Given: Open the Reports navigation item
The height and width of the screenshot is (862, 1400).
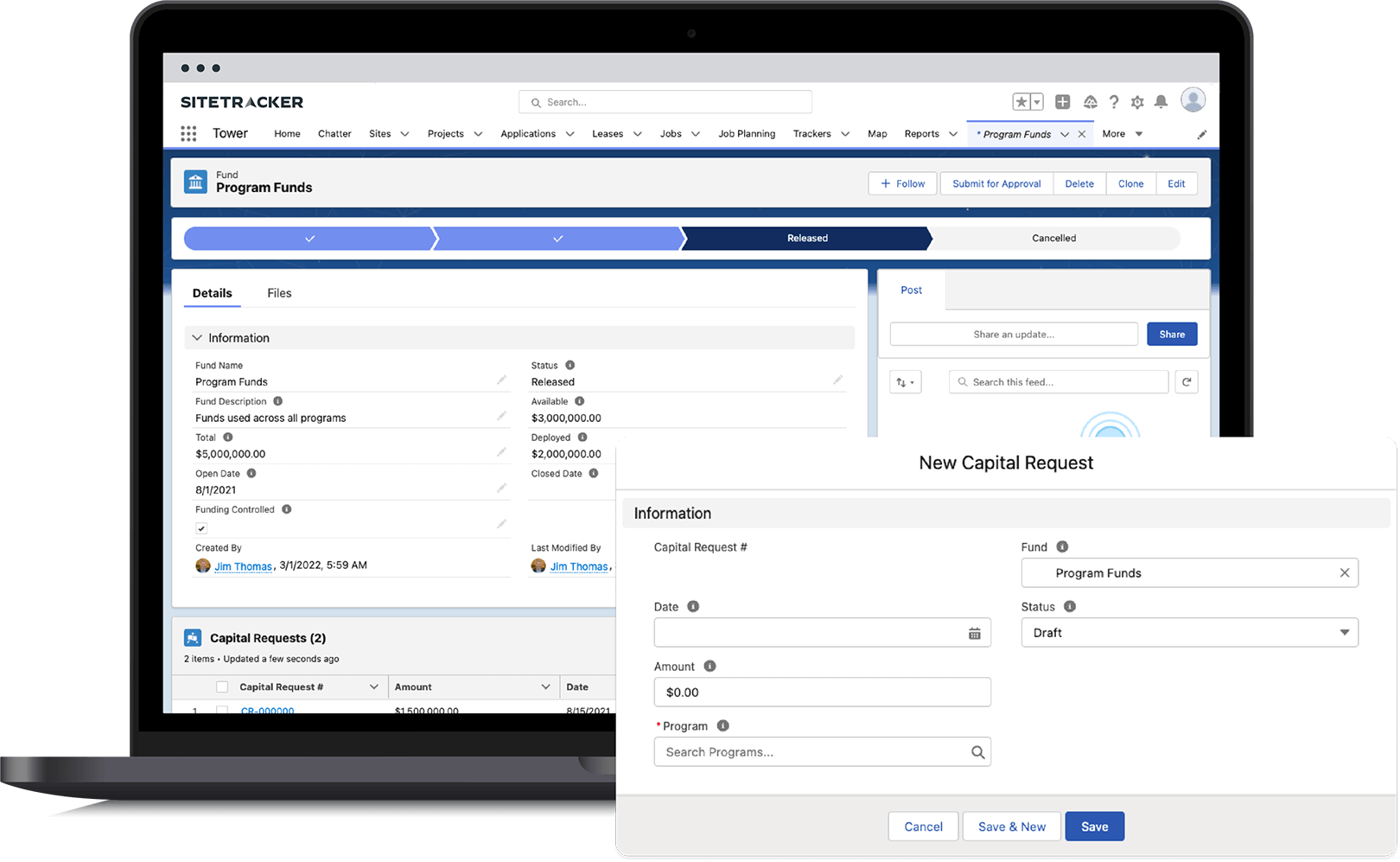Looking at the screenshot, I should point(923,133).
